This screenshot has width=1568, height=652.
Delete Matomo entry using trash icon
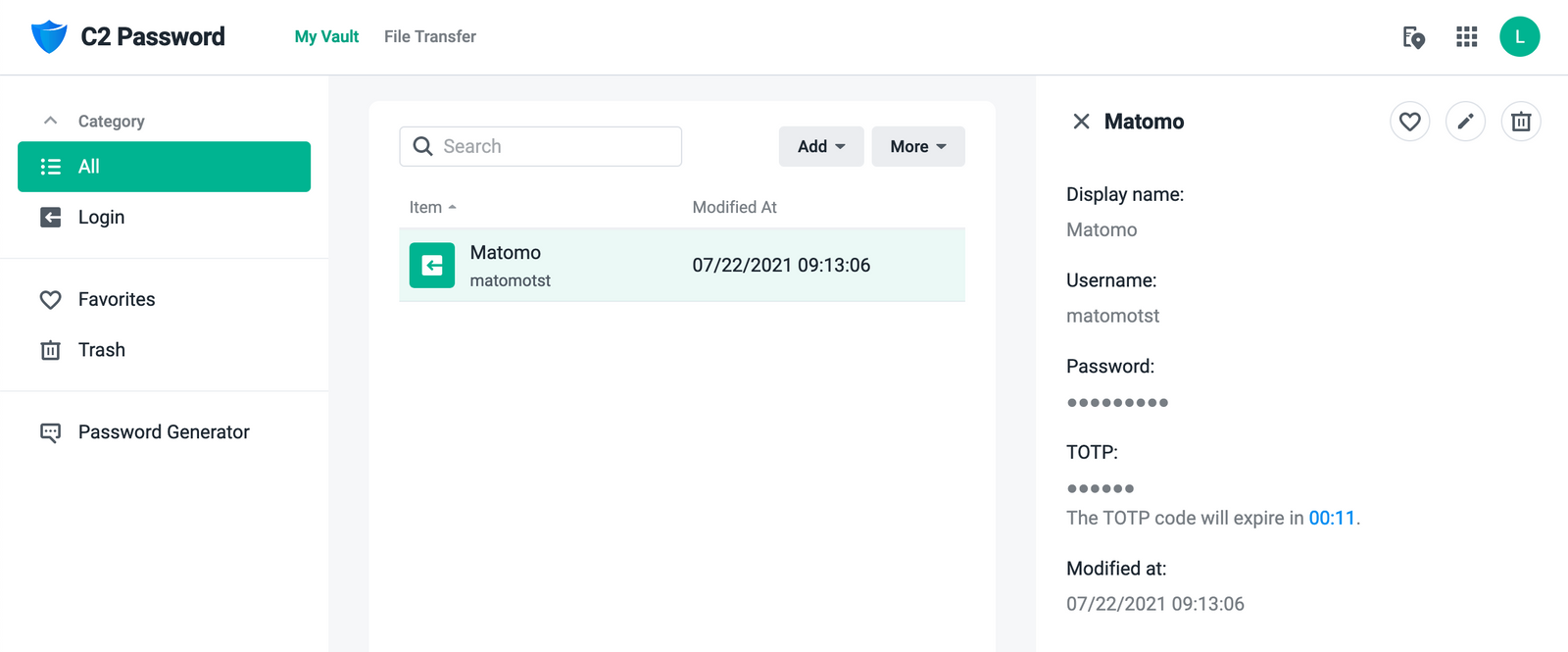pos(1521,122)
